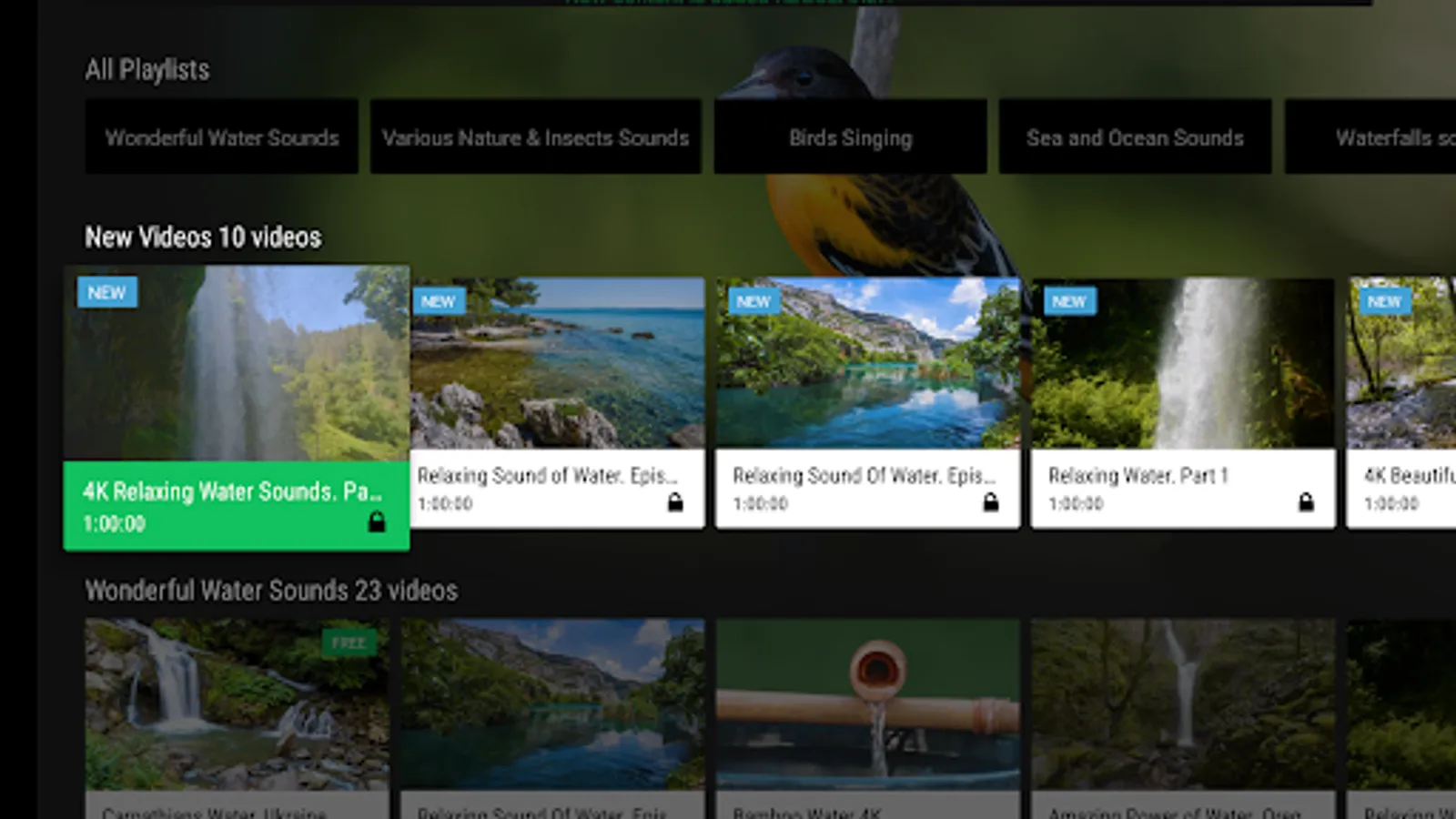The image size is (1456, 819).
Task: Click NEW badge on Relaxing Water. Part 1 thumbnail
Action: pos(1068,301)
